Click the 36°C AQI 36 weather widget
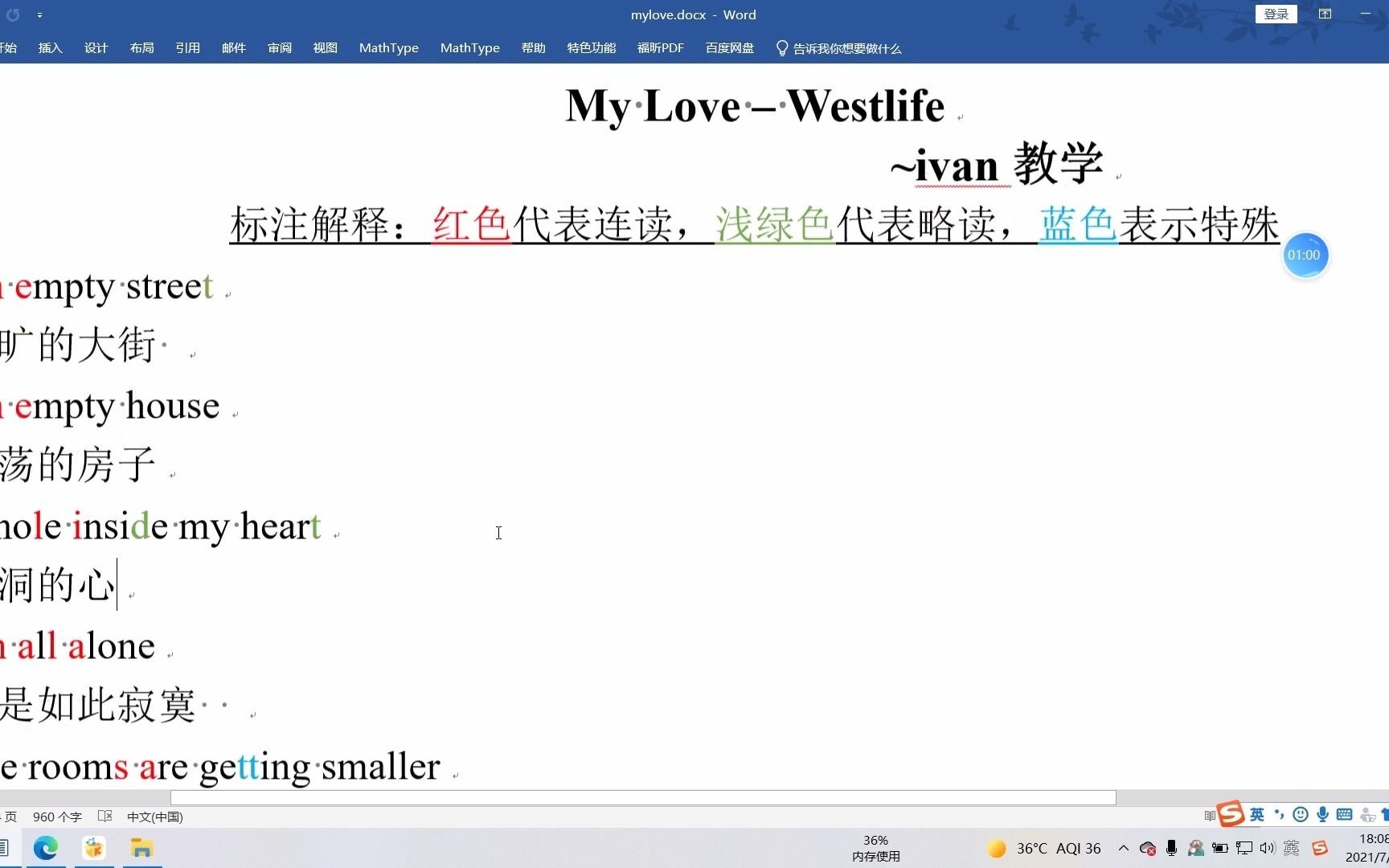The width and height of the screenshot is (1389, 868). [1044, 849]
